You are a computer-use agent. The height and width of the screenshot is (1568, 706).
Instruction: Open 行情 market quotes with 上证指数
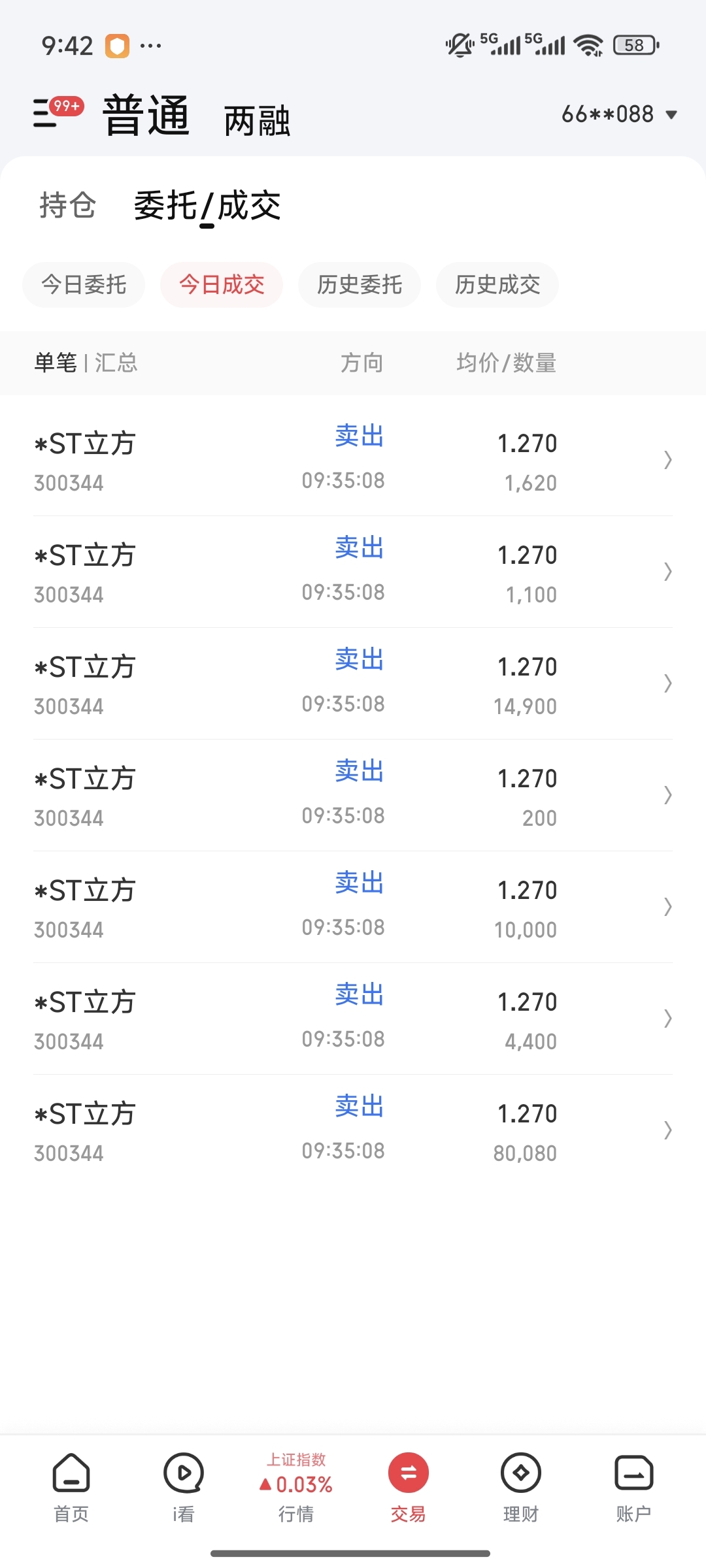pos(296,1484)
